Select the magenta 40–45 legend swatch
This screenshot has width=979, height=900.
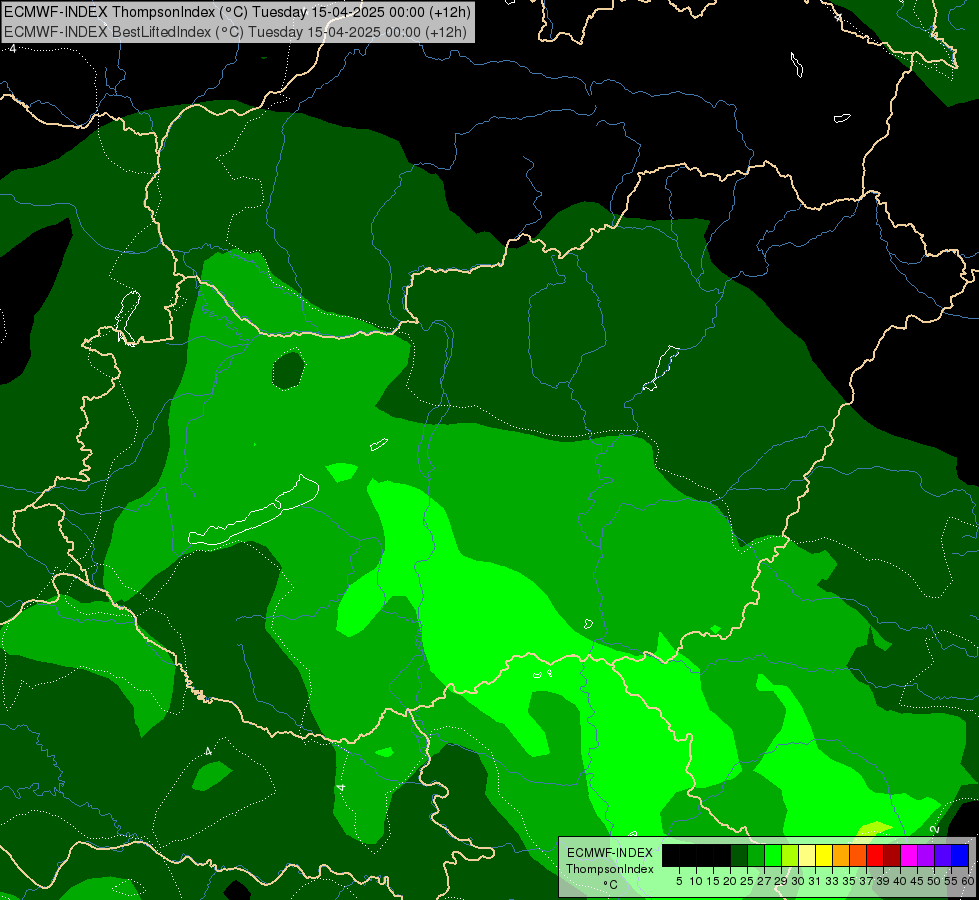[909, 855]
